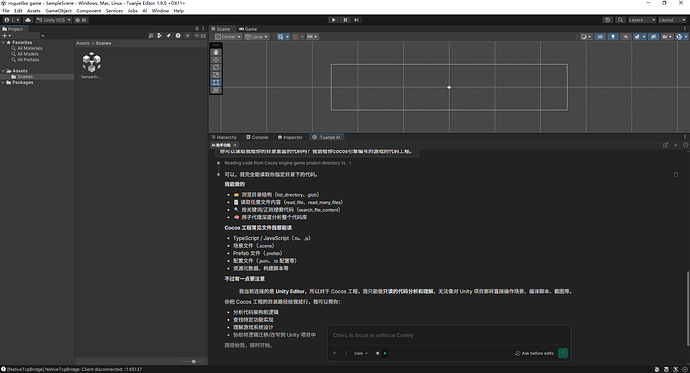Toggle scene lighting bulb

point(613,37)
